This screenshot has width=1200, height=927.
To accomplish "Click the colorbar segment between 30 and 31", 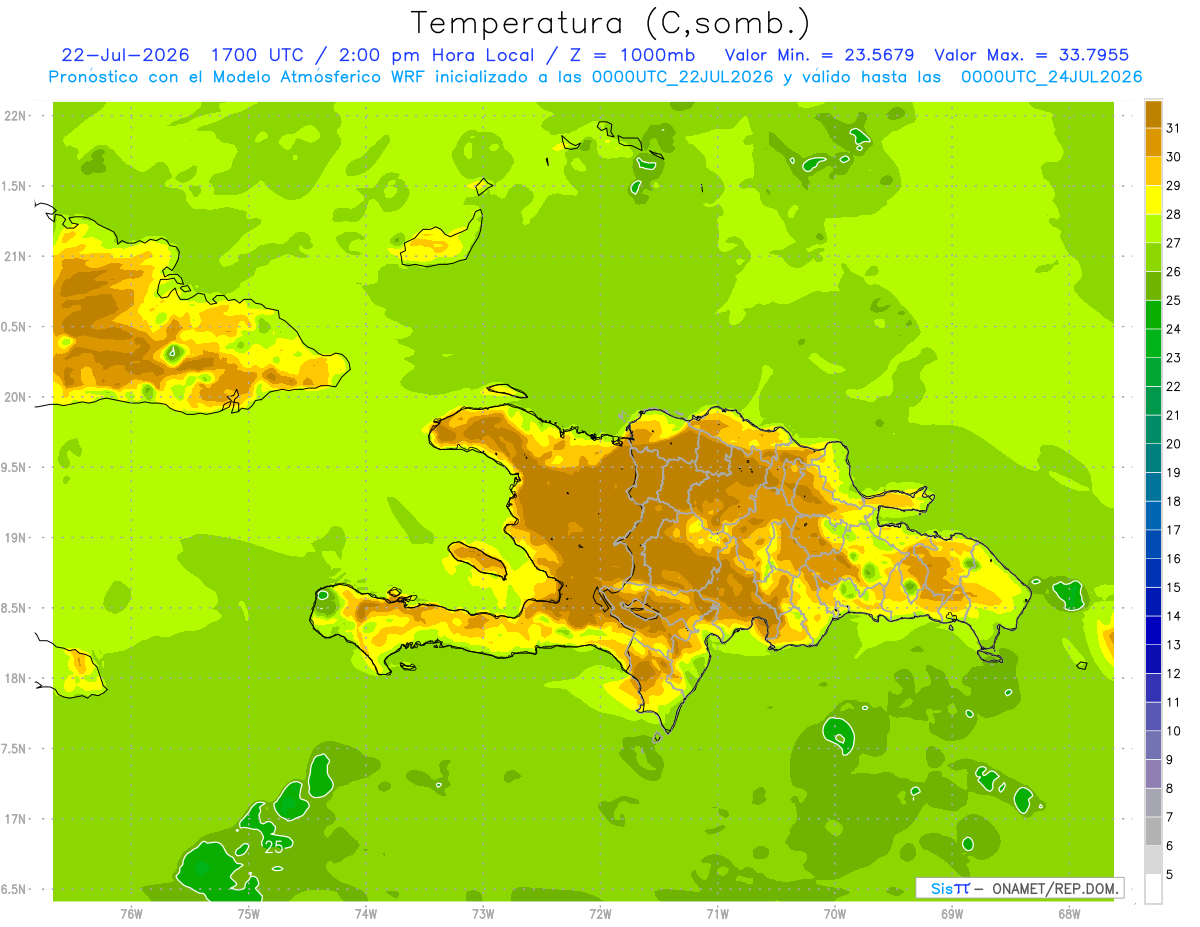I will (1152, 142).
